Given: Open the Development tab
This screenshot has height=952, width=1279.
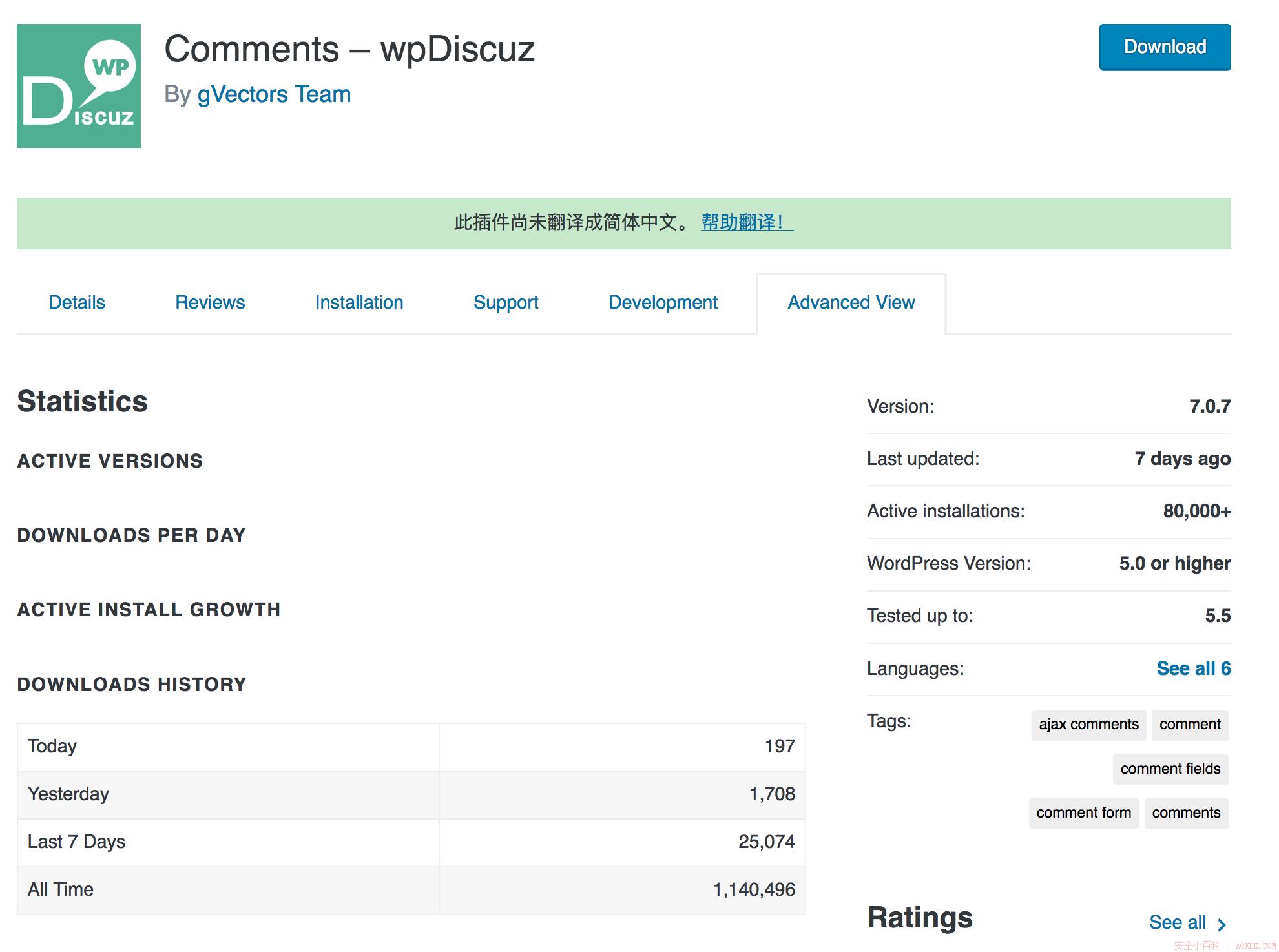Looking at the screenshot, I should [x=663, y=302].
